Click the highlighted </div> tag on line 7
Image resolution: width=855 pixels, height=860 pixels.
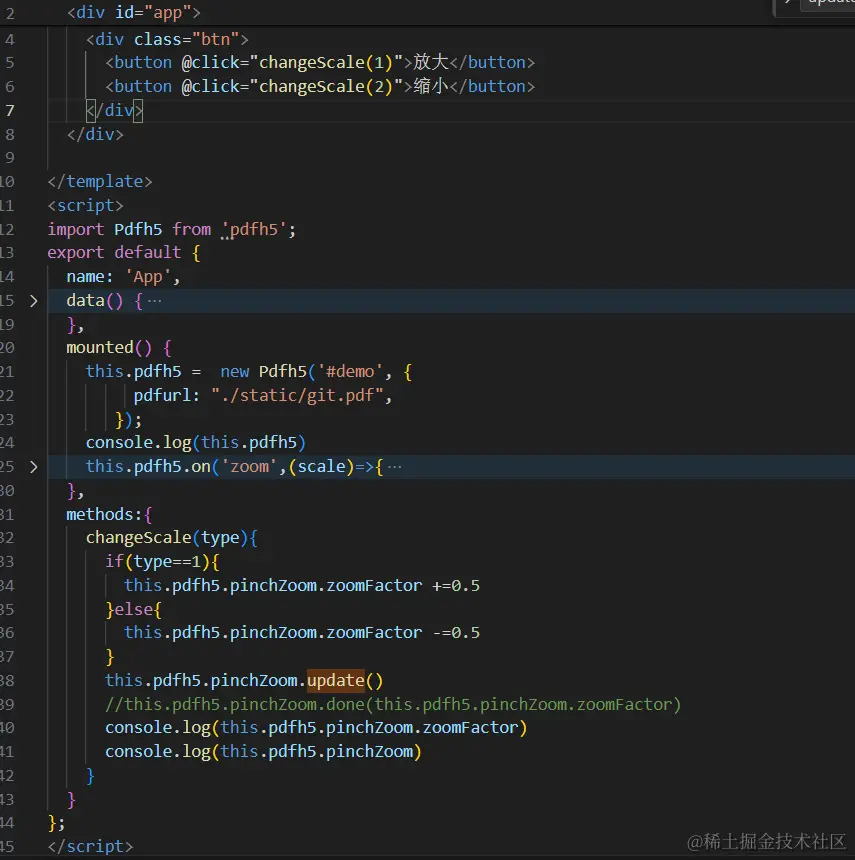click(x=114, y=110)
